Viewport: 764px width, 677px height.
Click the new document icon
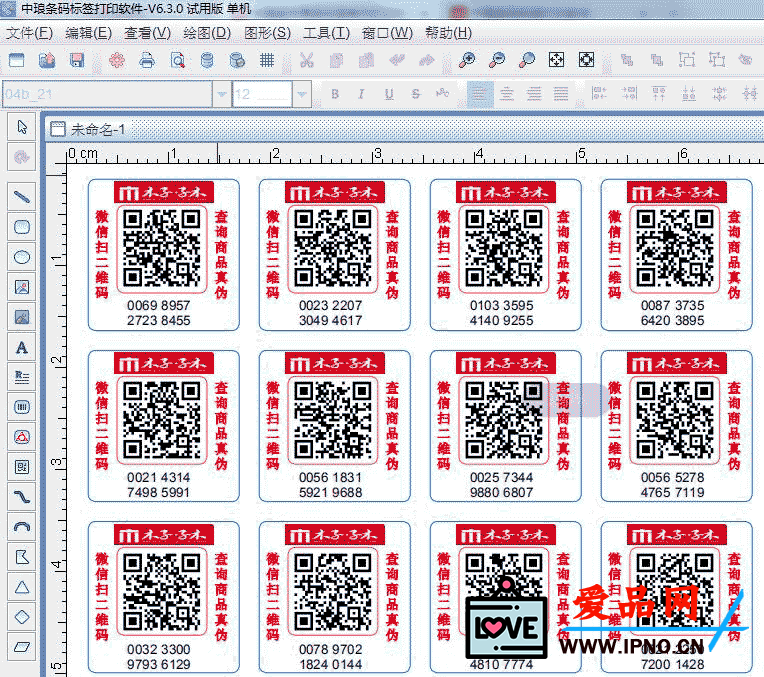coord(17,60)
